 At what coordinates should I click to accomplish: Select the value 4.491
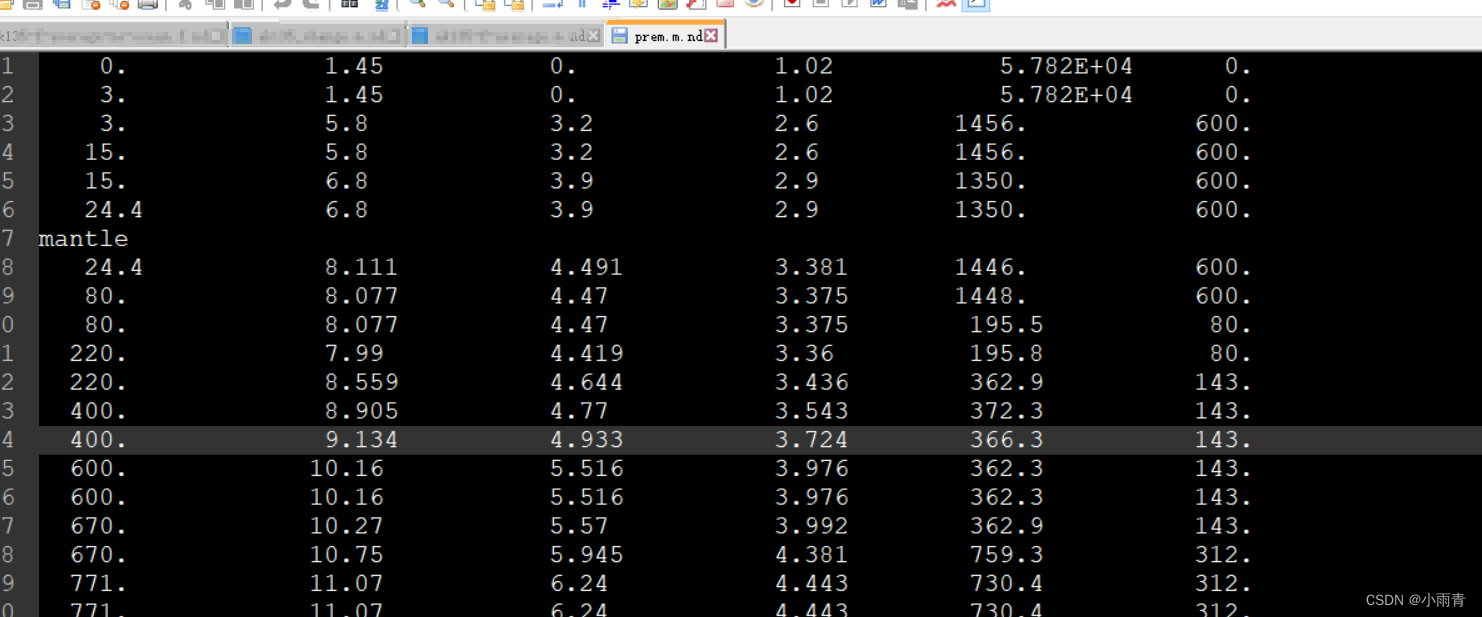pyautogui.click(x=586, y=268)
